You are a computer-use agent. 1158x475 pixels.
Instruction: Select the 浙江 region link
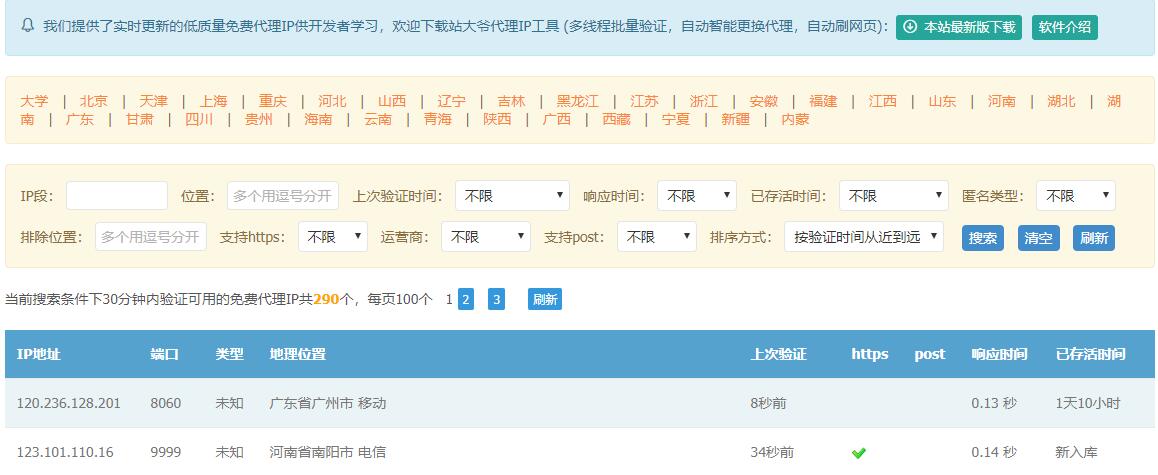[x=704, y=101]
